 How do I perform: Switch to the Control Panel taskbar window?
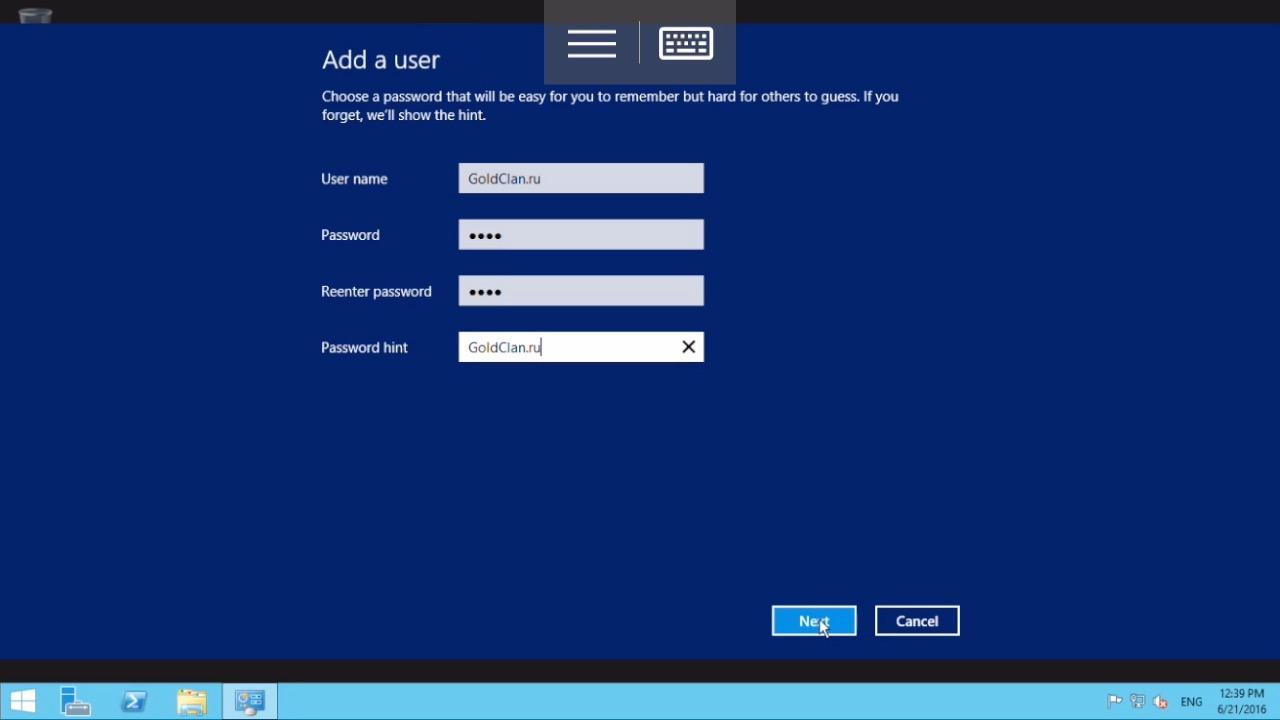pyautogui.click(x=249, y=702)
